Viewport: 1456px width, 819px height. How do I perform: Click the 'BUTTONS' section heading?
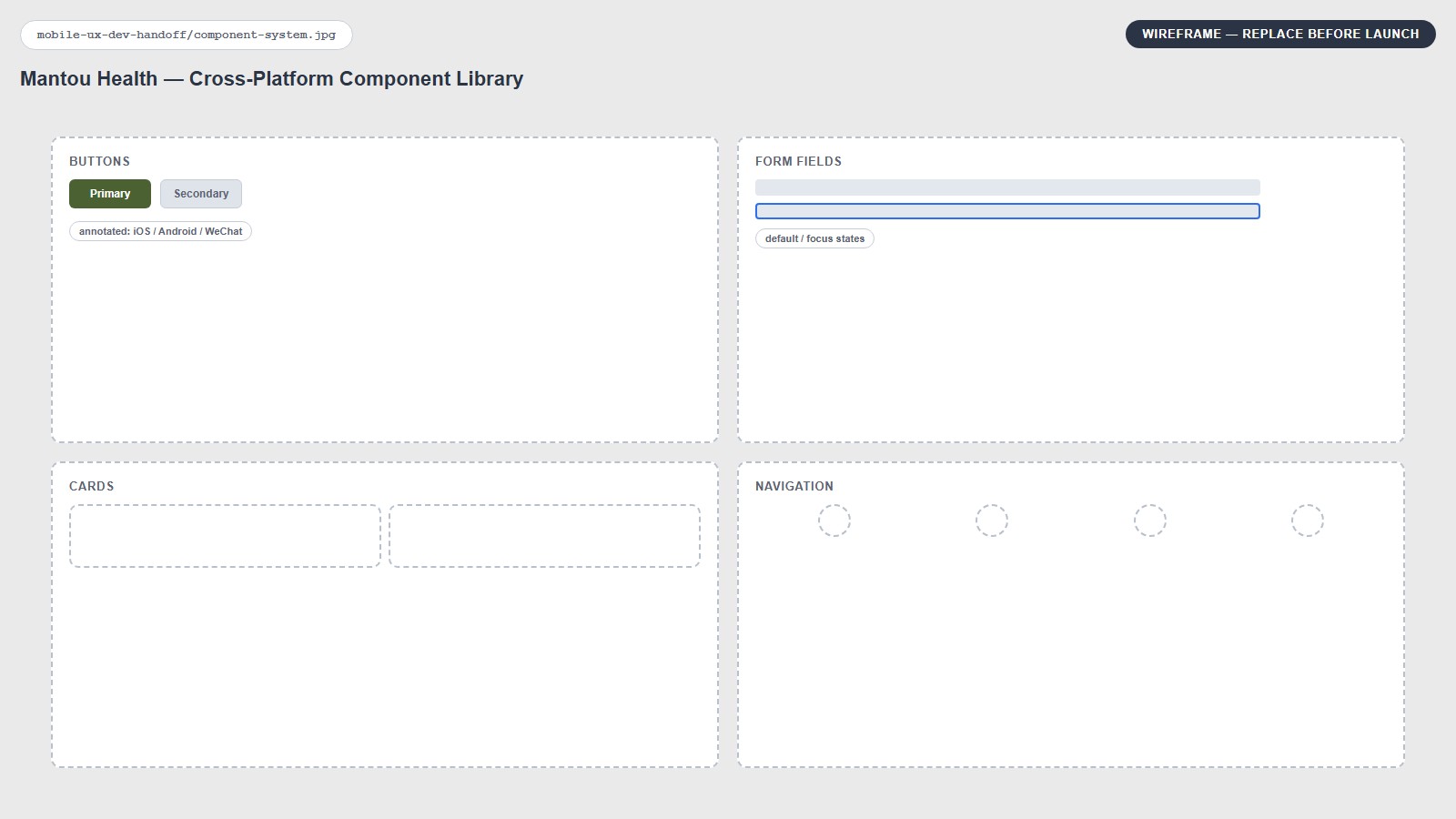pyautogui.click(x=99, y=161)
